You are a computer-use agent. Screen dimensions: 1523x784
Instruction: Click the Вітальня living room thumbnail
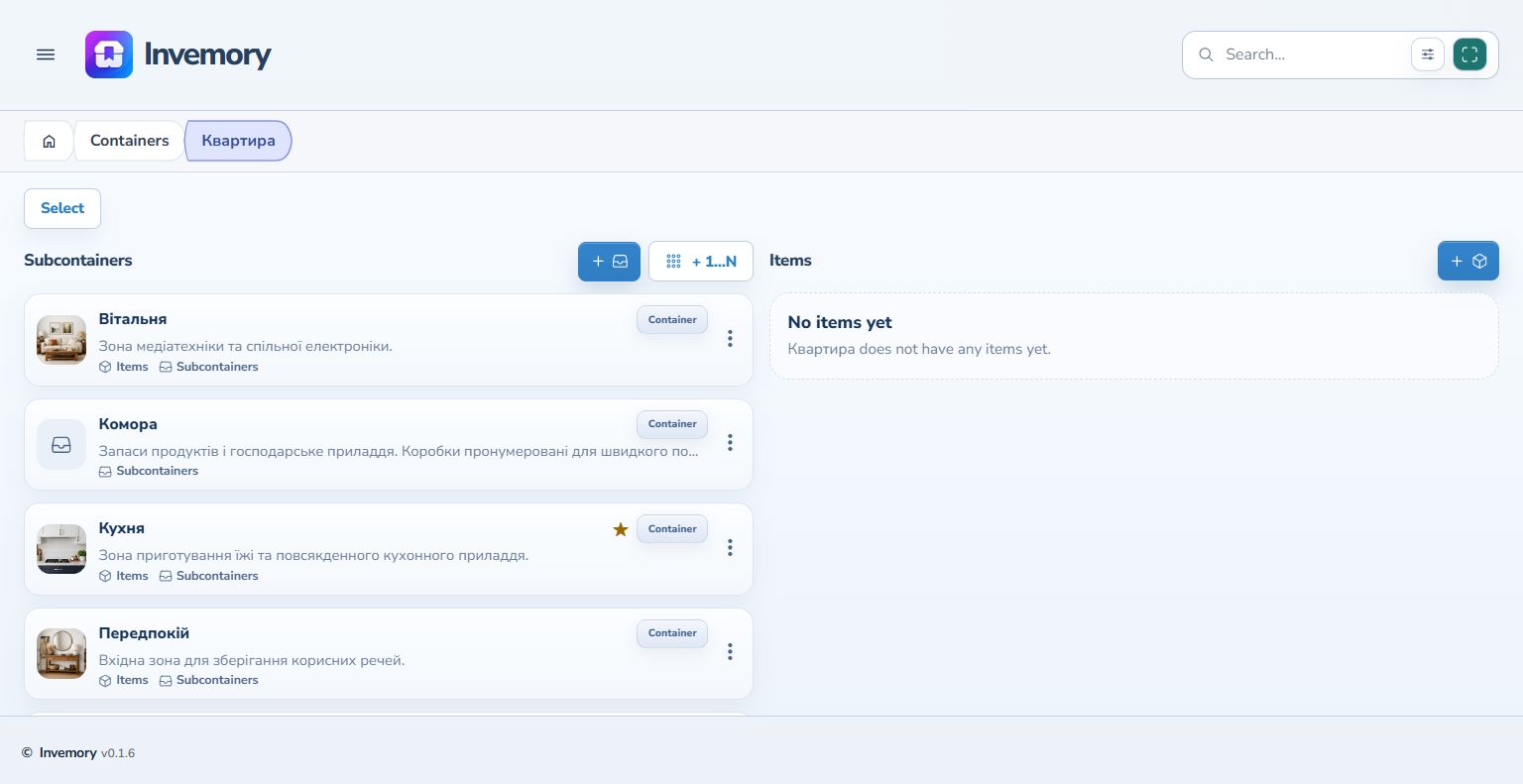click(x=61, y=340)
